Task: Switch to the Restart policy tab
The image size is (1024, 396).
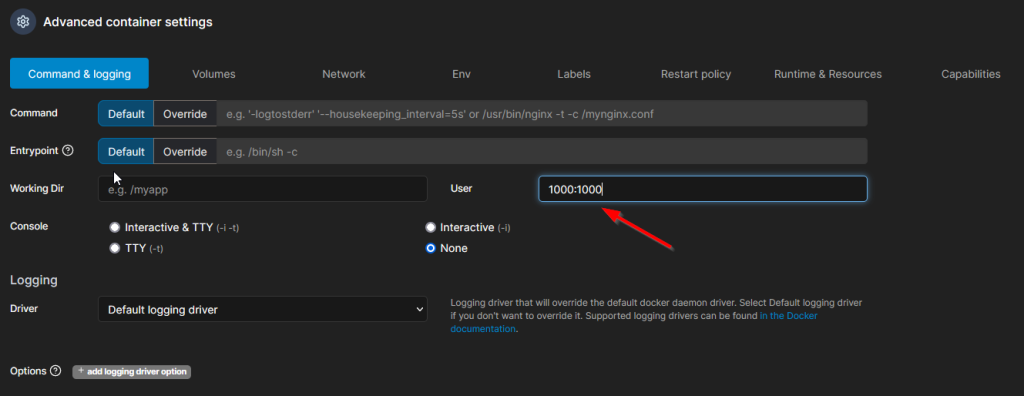Action: click(x=696, y=74)
